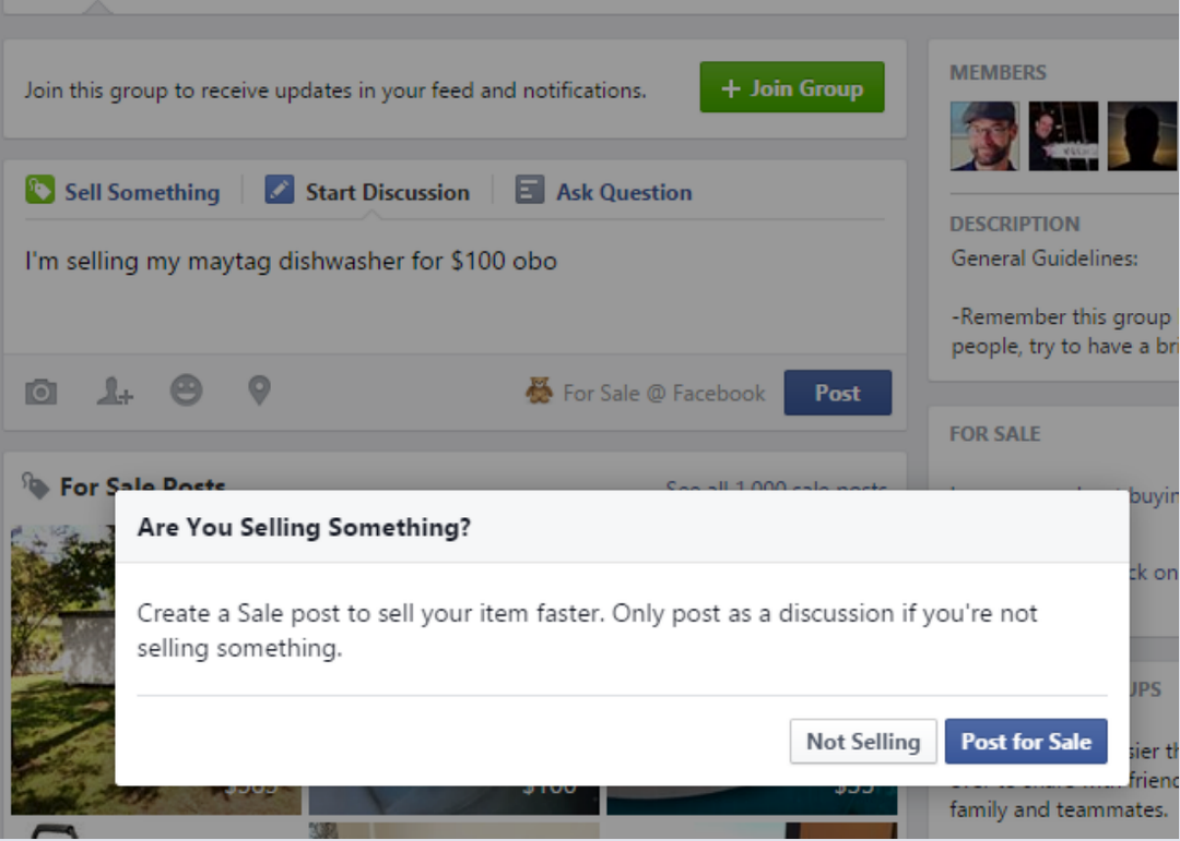The width and height of the screenshot is (1180, 841).
Task: Click the blue pencil discussion icon
Action: click(279, 190)
